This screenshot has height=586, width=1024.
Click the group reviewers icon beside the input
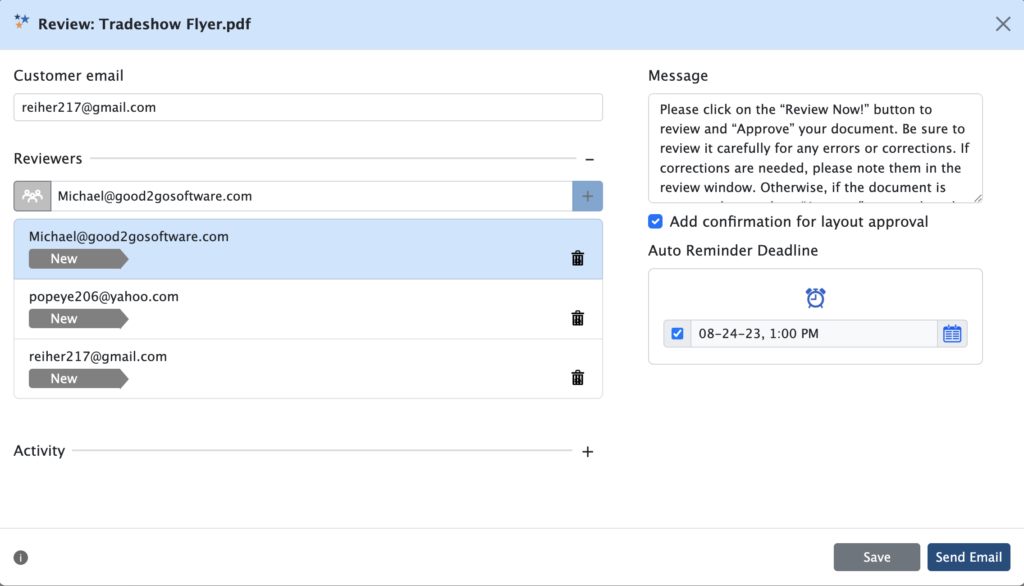pos(31,195)
